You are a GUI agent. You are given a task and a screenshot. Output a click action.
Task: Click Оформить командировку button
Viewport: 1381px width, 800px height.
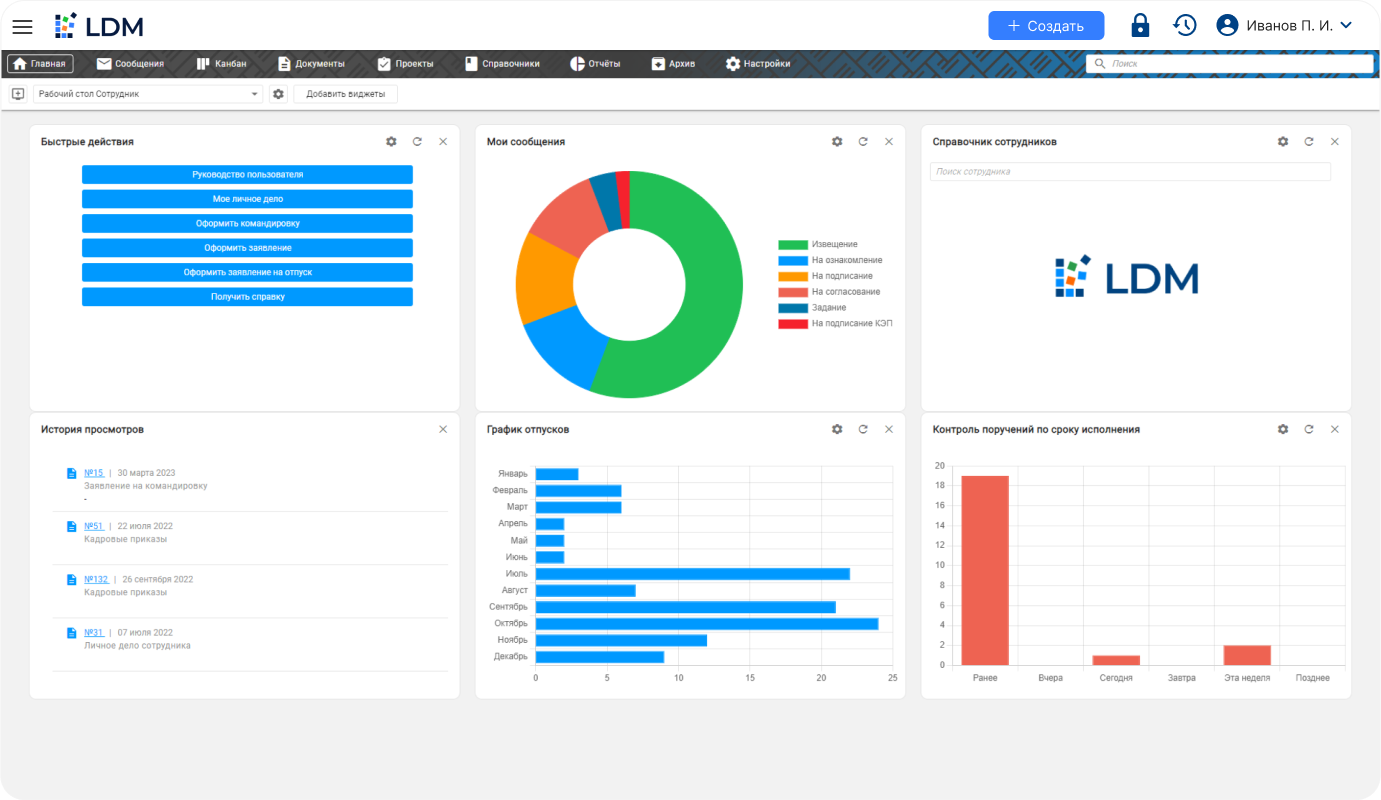click(x=247, y=224)
